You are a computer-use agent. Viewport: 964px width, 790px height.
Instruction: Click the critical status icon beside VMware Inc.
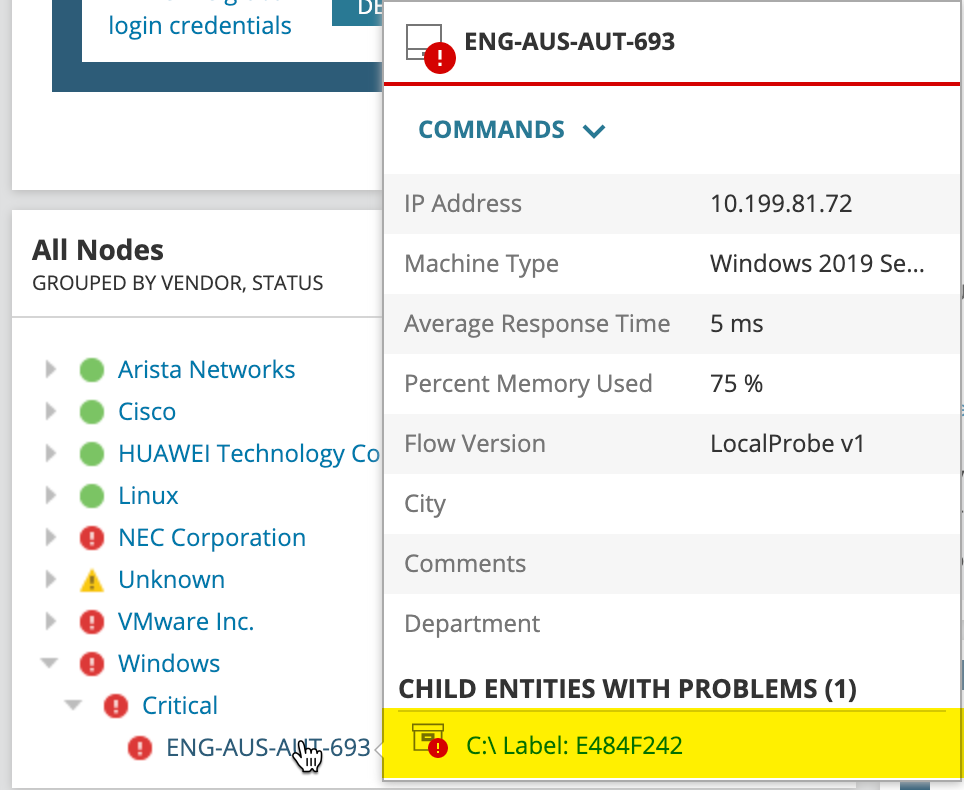pyautogui.click(x=92, y=622)
